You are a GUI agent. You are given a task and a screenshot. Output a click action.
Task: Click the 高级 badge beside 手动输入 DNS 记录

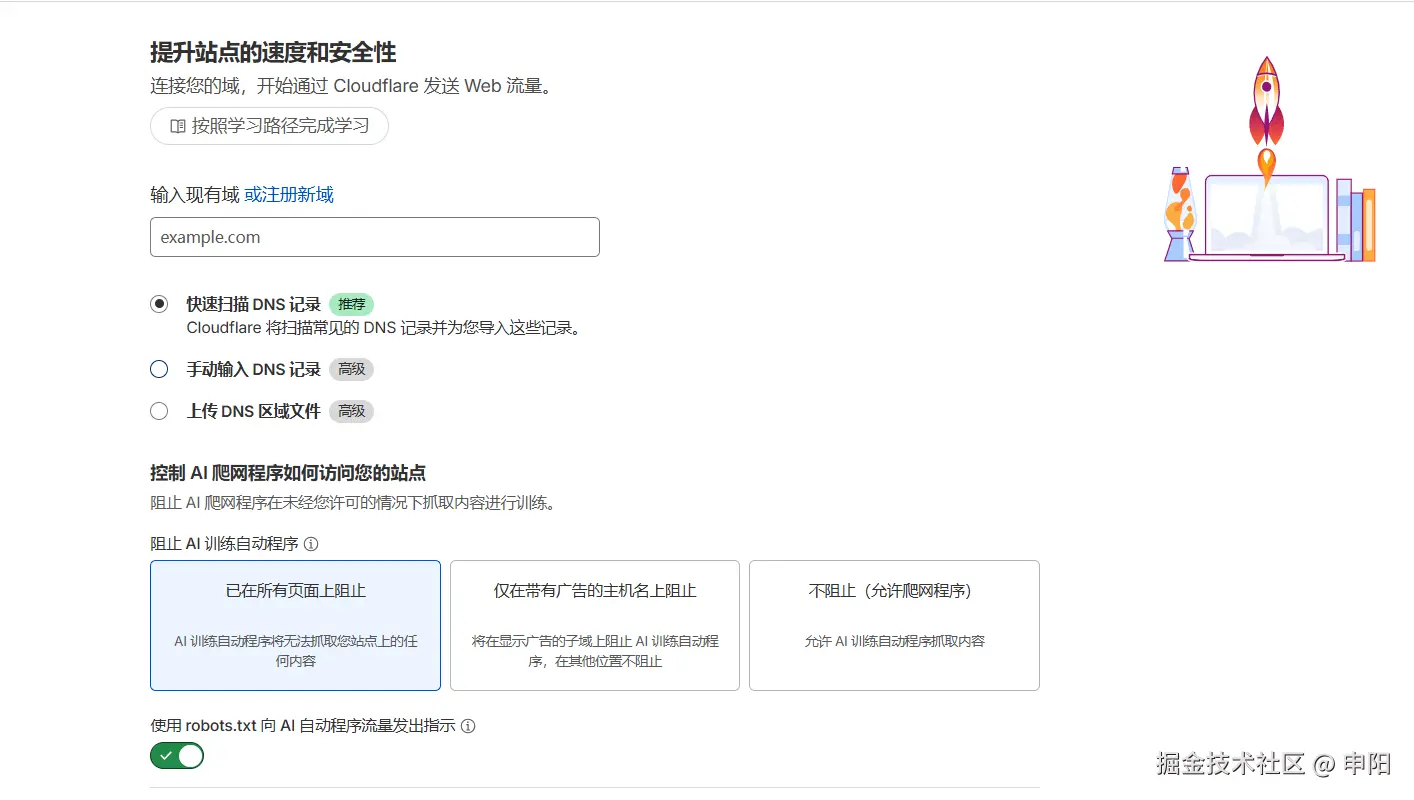[x=351, y=369]
